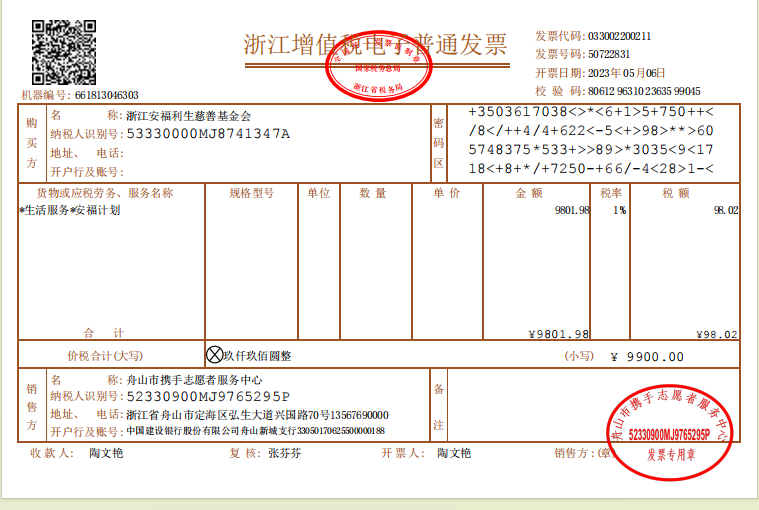
Task: Click seller bank account 中国建设银行股份有限公司舟山新城支行
Action: (212, 431)
